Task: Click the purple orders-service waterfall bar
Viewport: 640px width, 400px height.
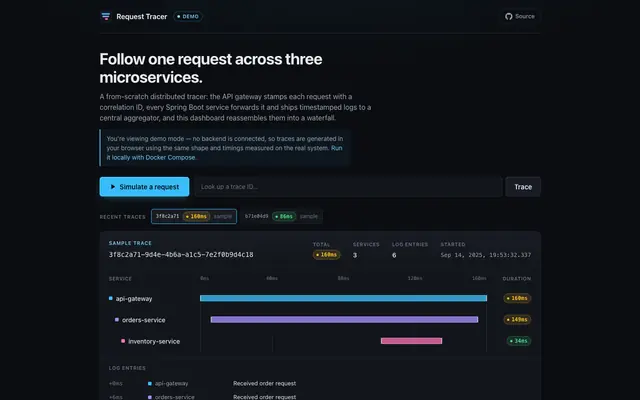Action: pos(344,320)
